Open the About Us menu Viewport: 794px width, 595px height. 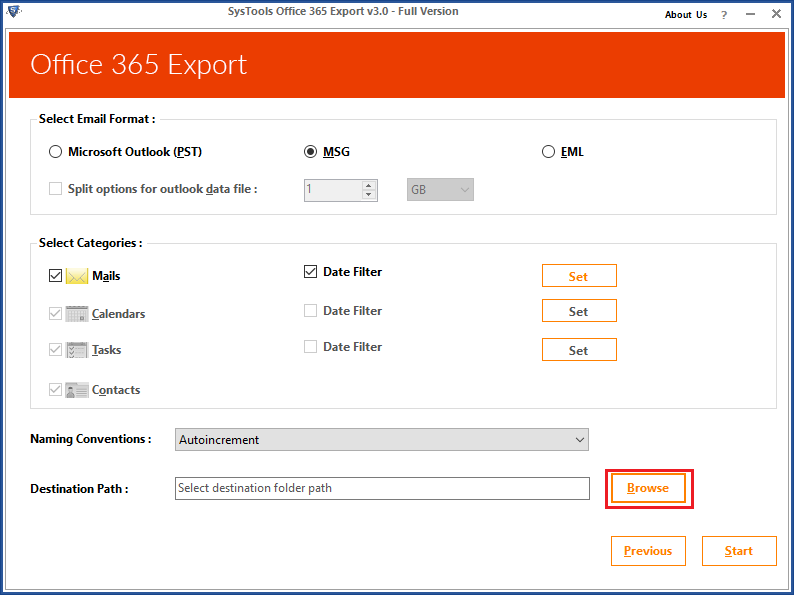686,15
